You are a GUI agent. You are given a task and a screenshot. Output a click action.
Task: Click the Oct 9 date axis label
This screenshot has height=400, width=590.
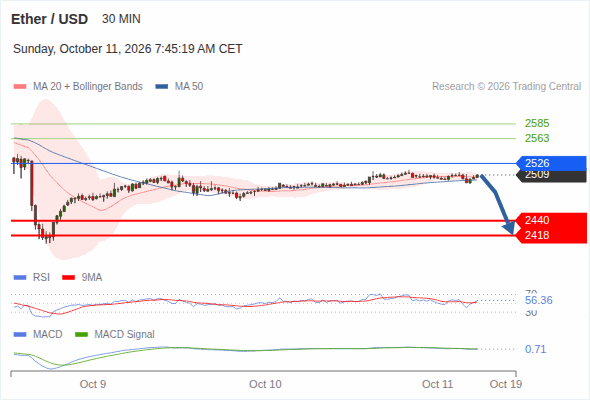tap(93, 384)
